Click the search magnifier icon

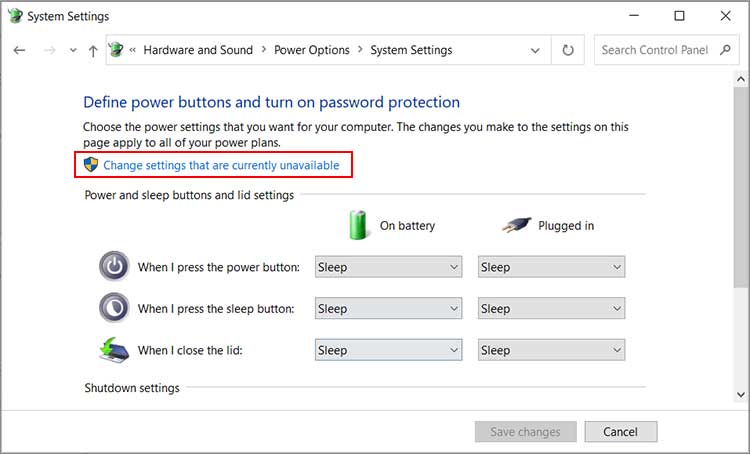(x=724, y=50)
